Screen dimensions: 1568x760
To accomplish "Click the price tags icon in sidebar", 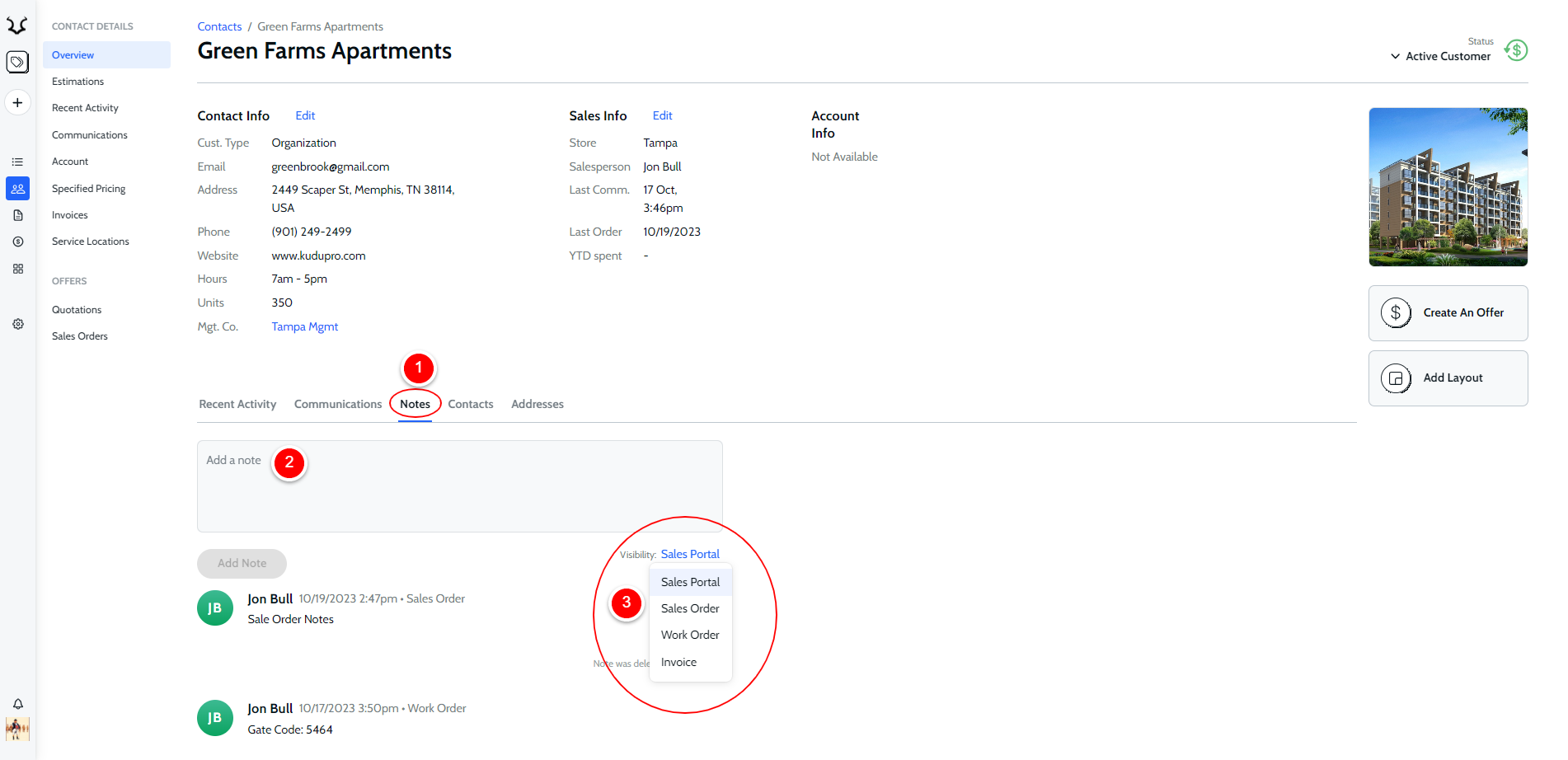I will tap(17, 62).
